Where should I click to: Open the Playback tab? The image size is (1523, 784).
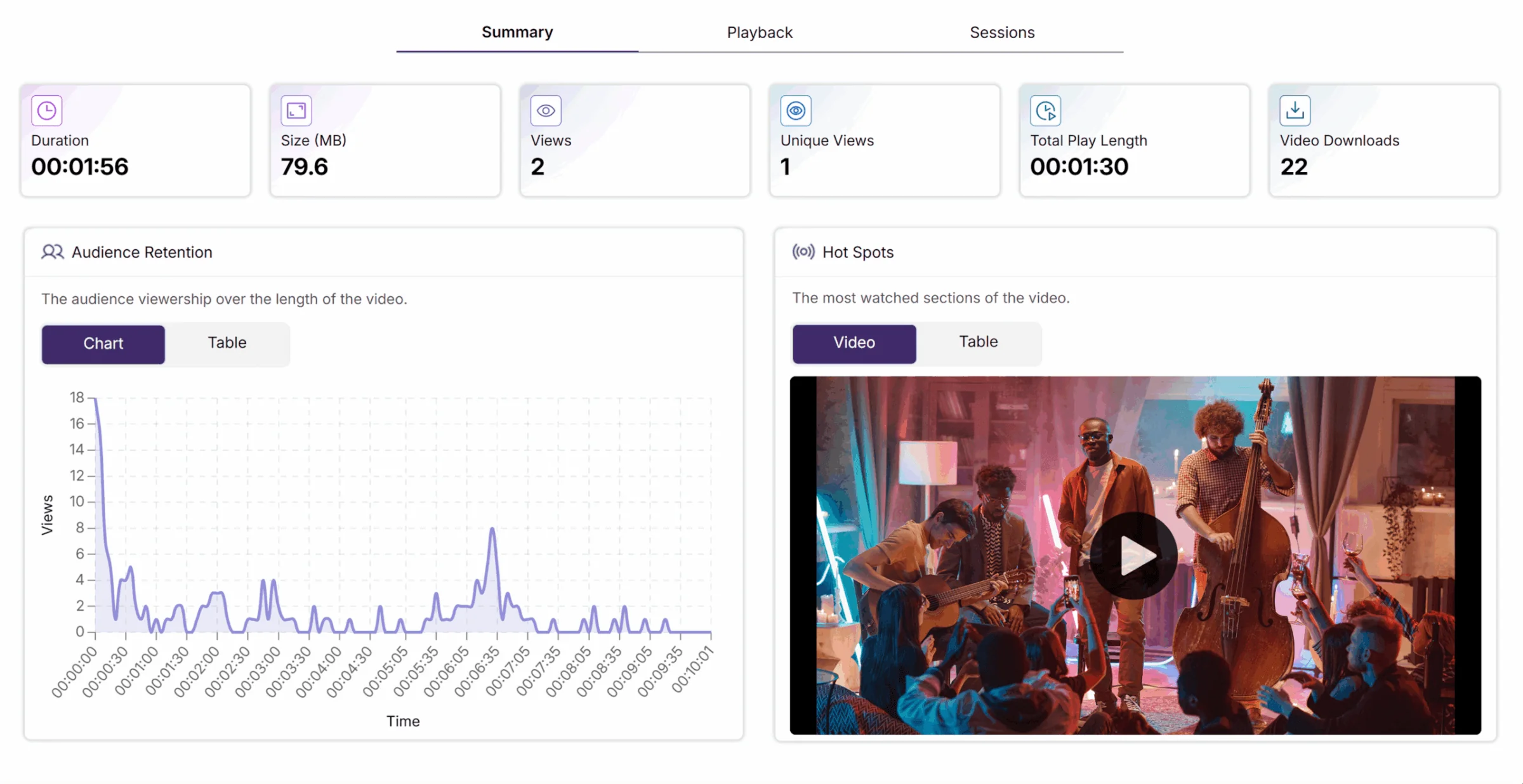click(760, 32)
